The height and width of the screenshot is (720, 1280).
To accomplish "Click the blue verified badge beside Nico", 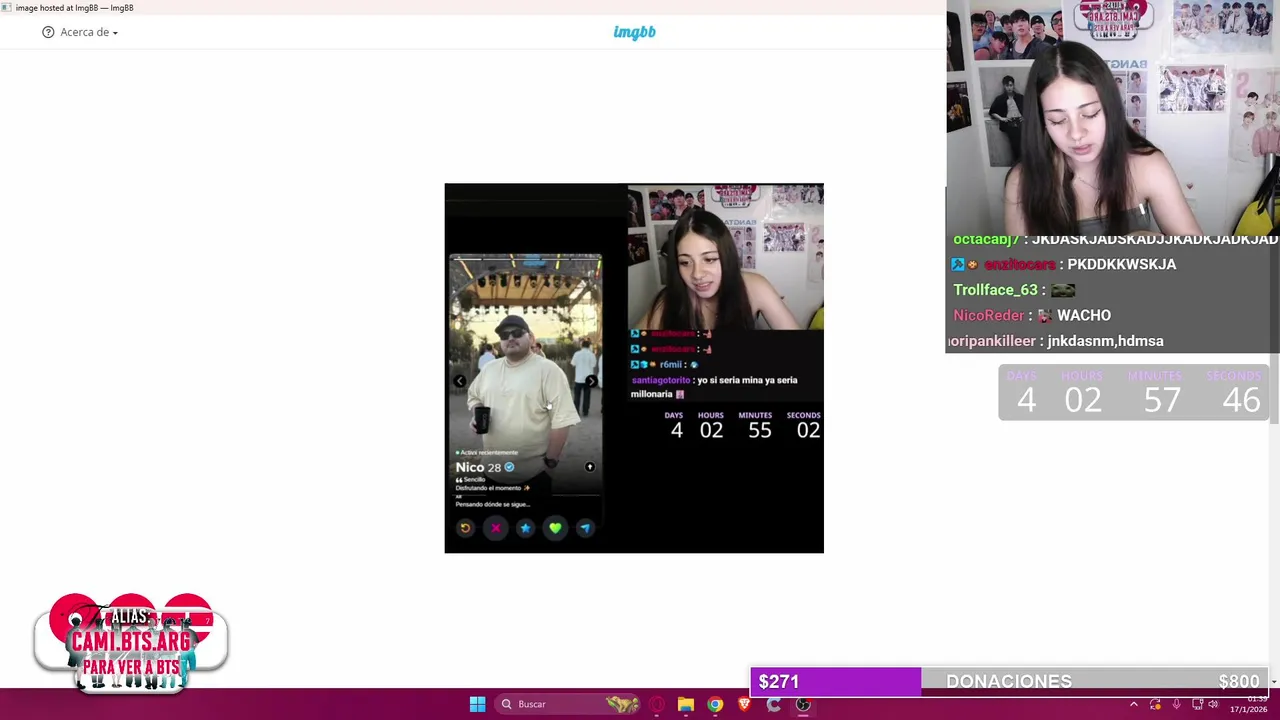I will (509, 467).
